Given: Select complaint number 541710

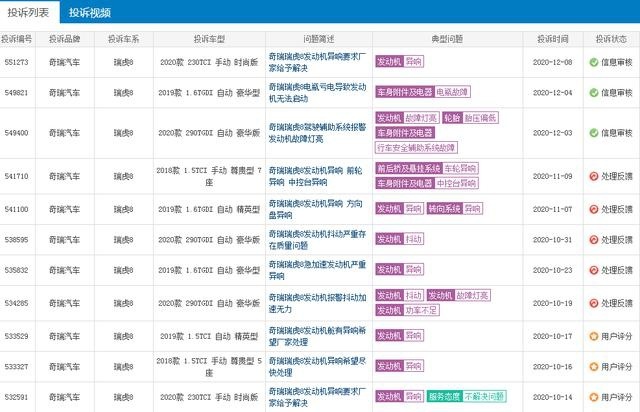Looking at the screenshot, I should click(x=17, y=176).
